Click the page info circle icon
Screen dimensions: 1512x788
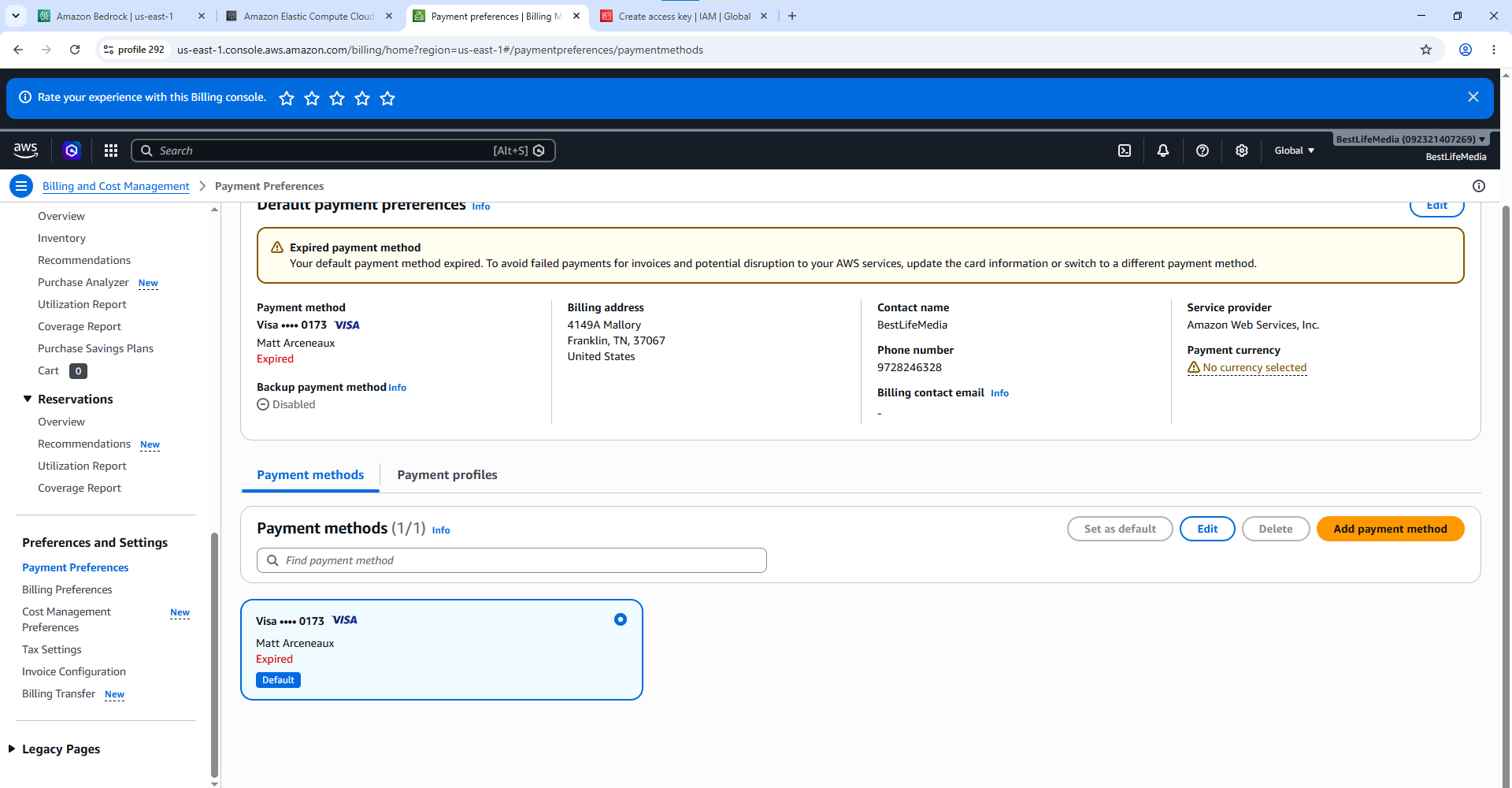pyautogui.click(x=1479, y=186)
